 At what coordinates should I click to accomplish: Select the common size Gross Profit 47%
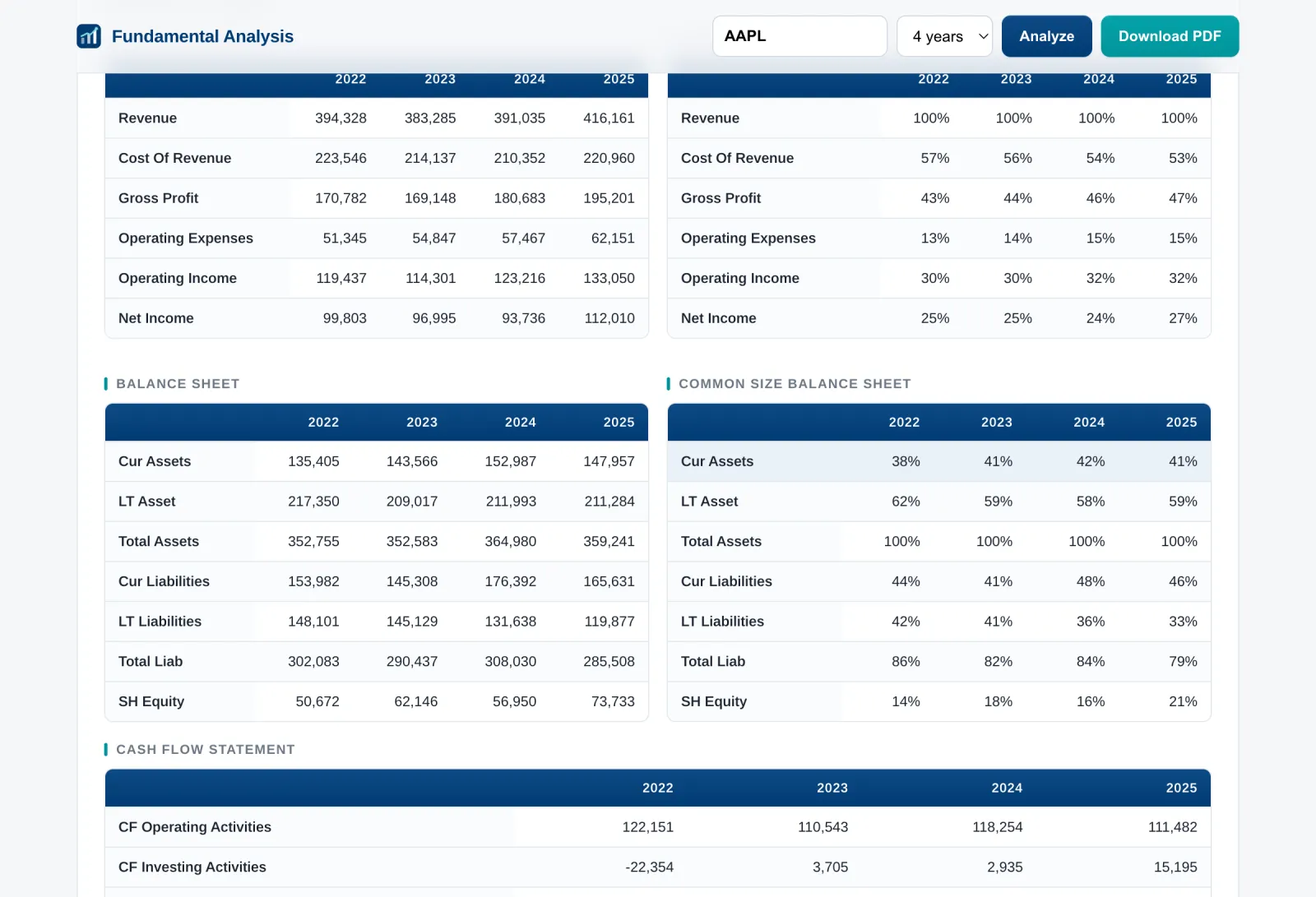(x=1183, y=198)
